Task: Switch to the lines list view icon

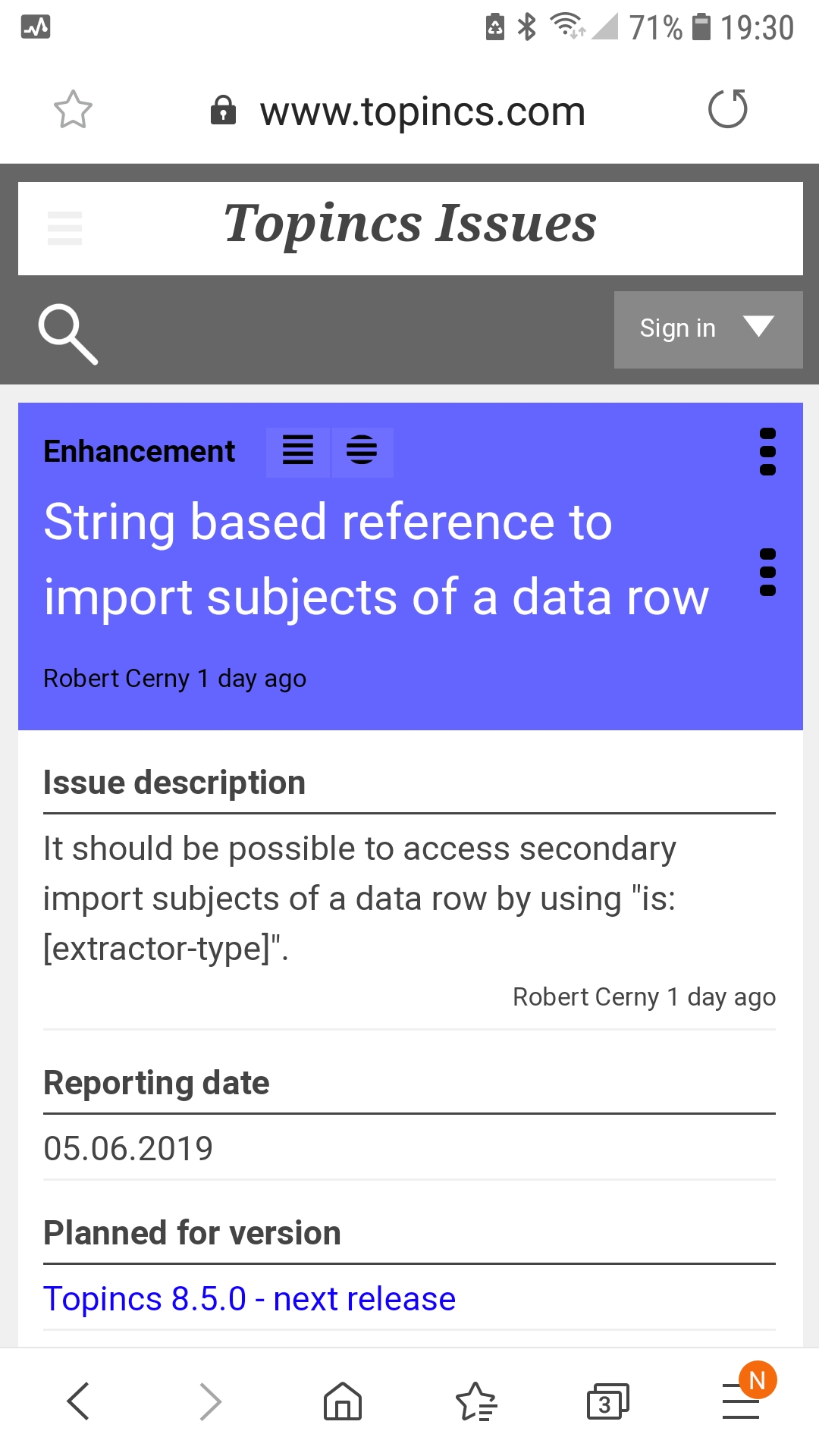Action: [298, 450]
